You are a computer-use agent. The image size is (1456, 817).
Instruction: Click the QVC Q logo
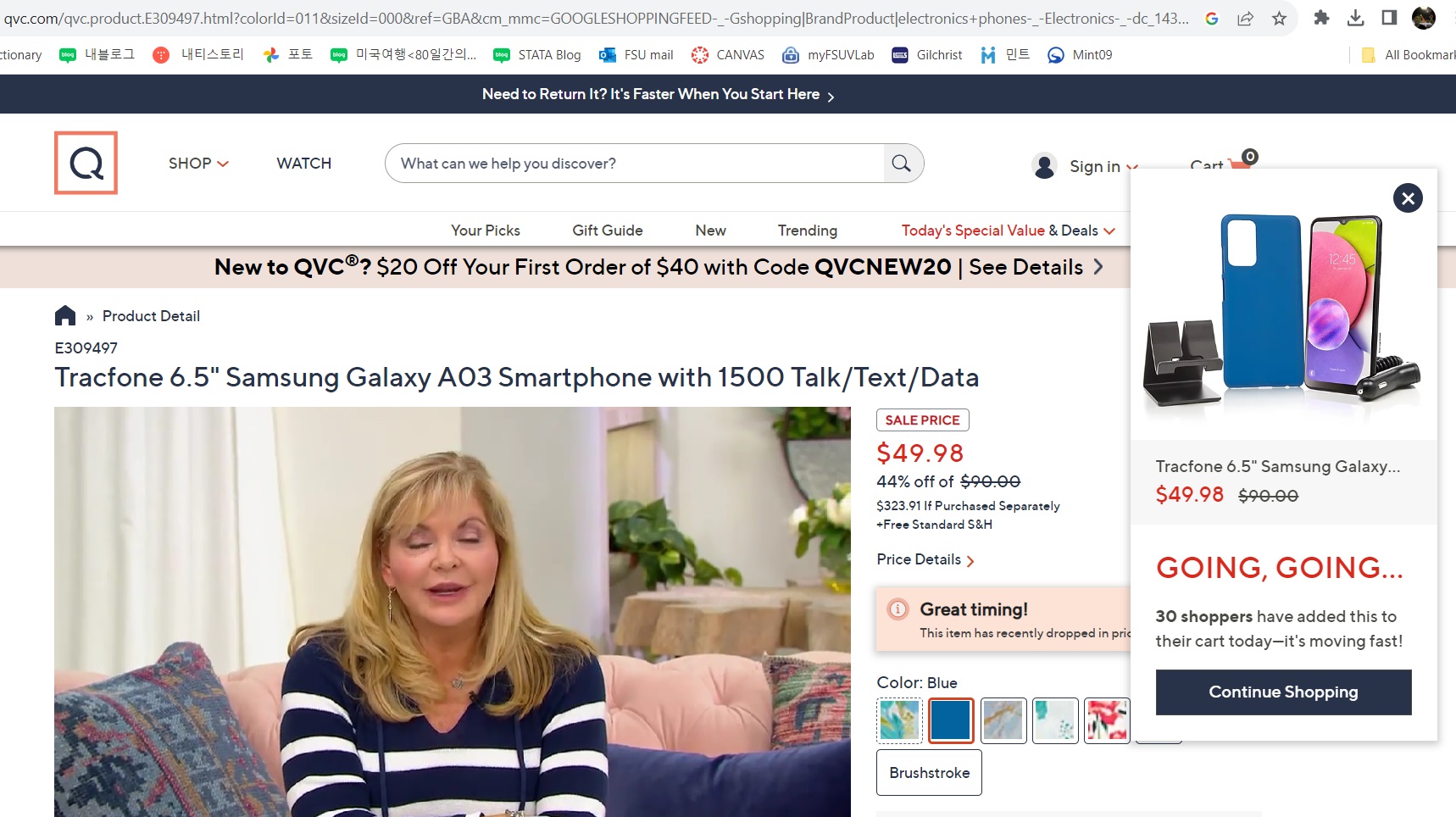click(x=86, y=163)
